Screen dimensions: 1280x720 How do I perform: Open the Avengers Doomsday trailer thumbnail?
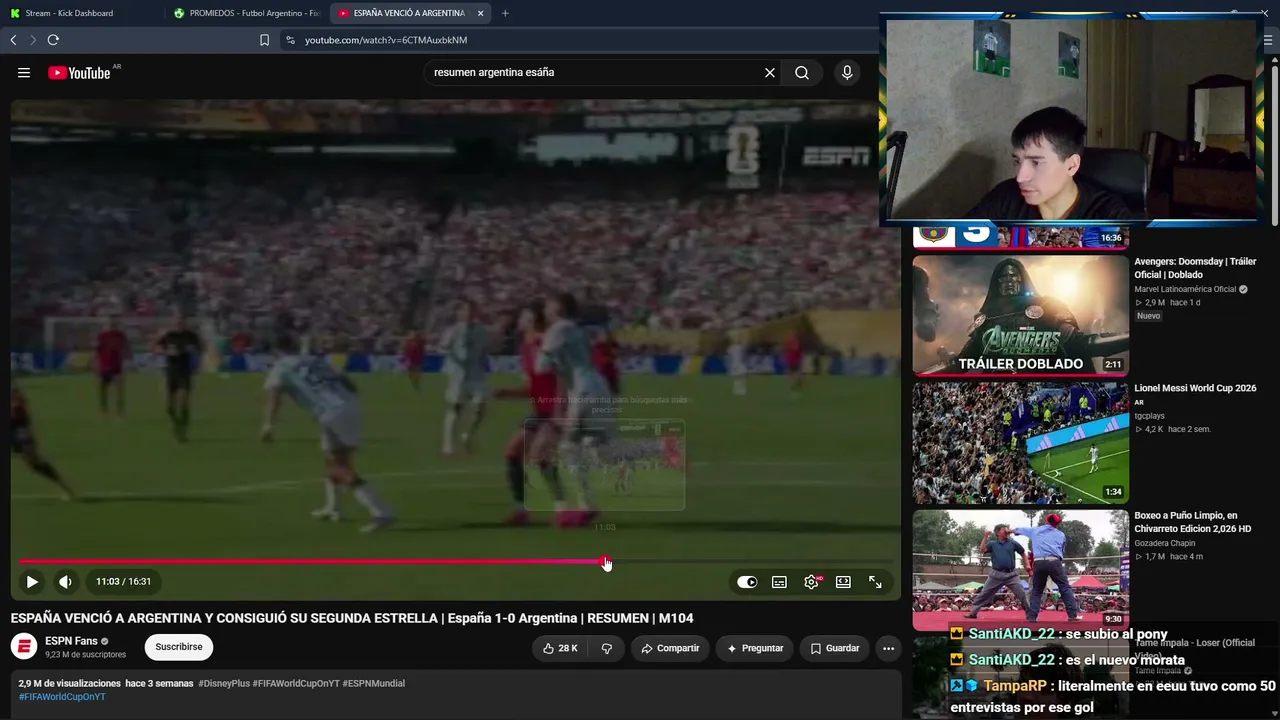pos(1020,316)
